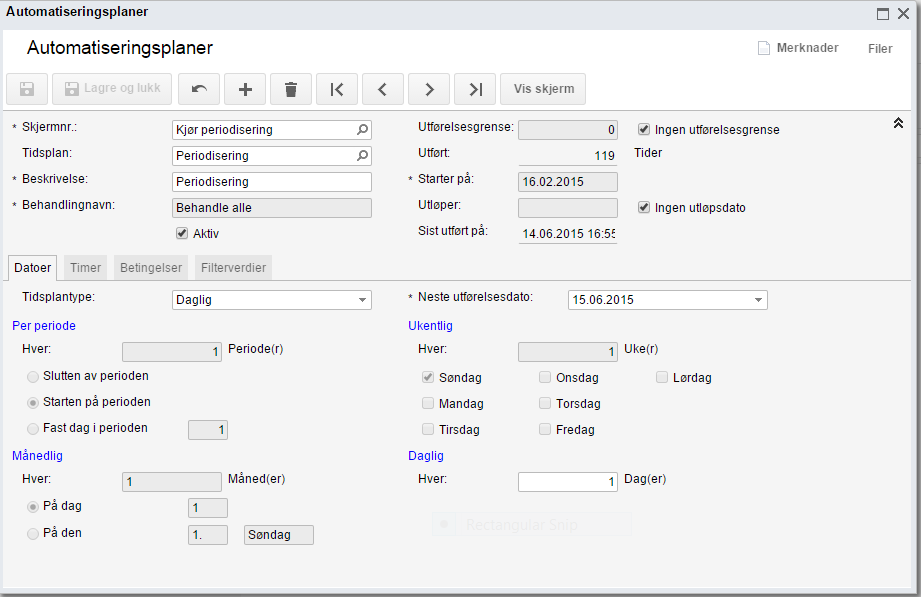Click the undo arrow toolbar icon
921x597 pixels.
coord(199,89)
